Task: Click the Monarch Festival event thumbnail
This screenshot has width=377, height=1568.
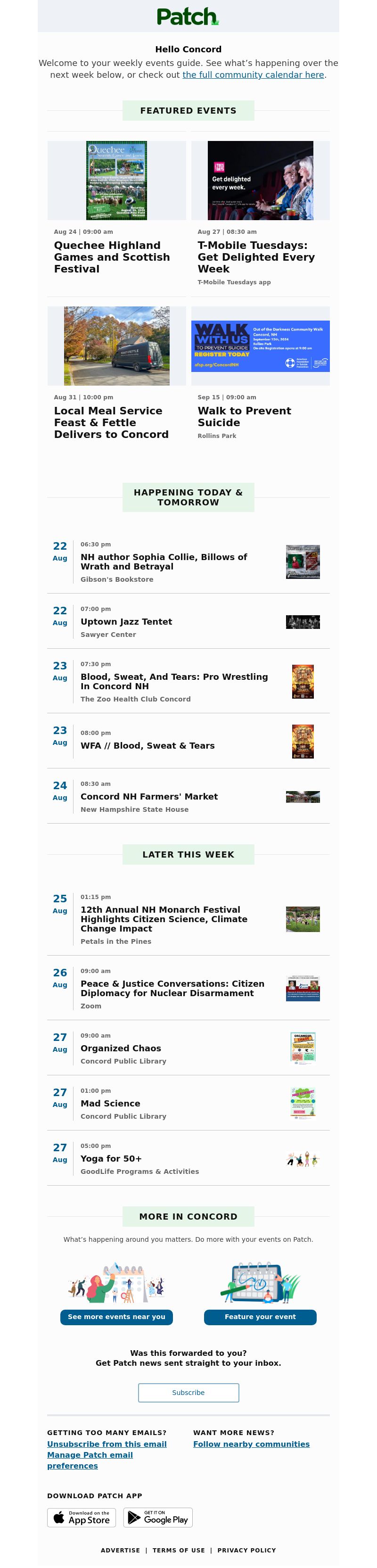Action: tap(303, 919)
